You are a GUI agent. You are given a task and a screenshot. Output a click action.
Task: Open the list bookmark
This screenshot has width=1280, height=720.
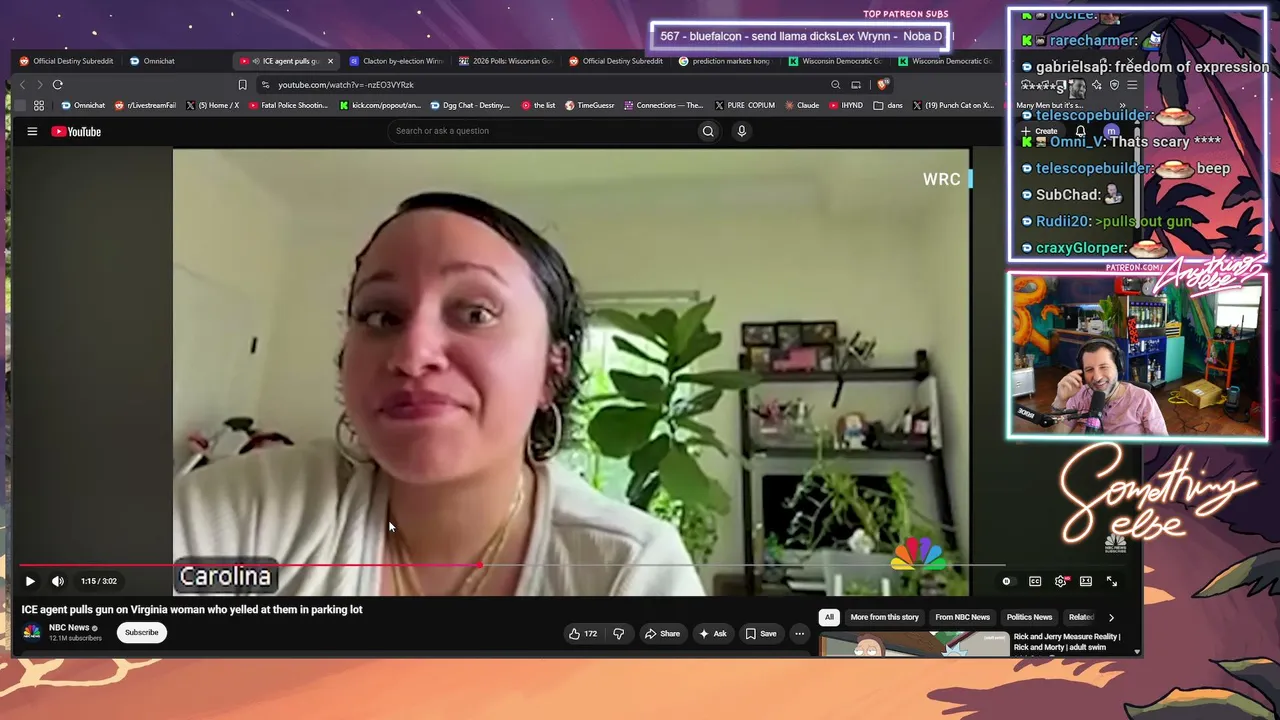click(x=539, y=105)
